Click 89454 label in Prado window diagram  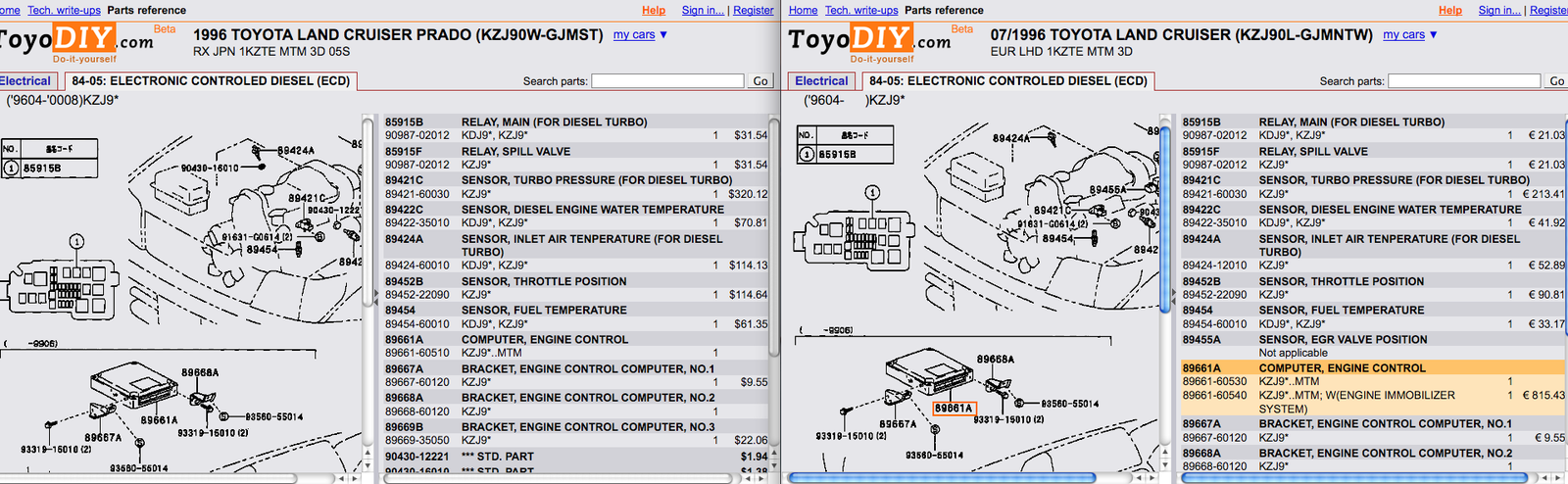tap(262, 250)
